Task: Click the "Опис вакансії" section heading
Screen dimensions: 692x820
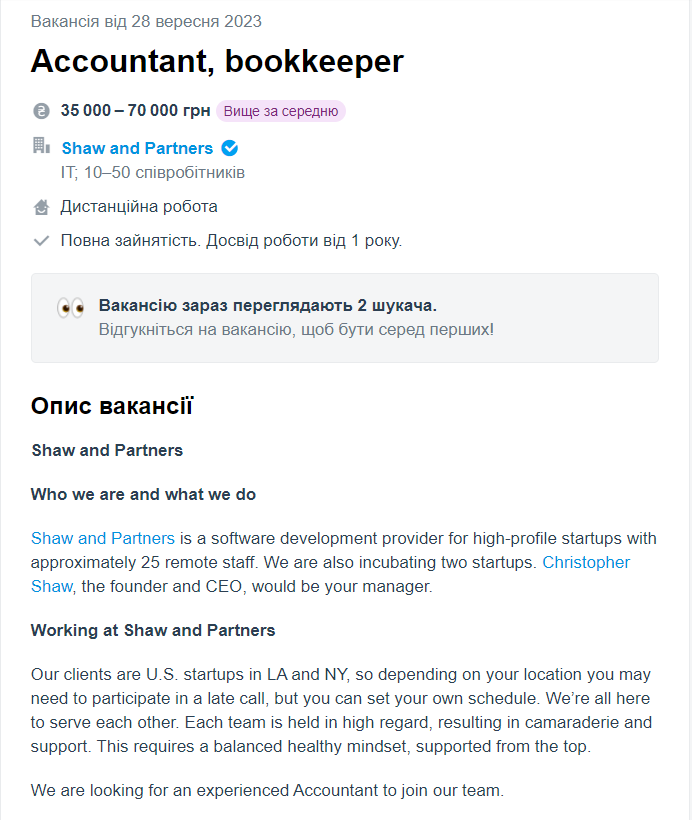Action: pos(112,406)
